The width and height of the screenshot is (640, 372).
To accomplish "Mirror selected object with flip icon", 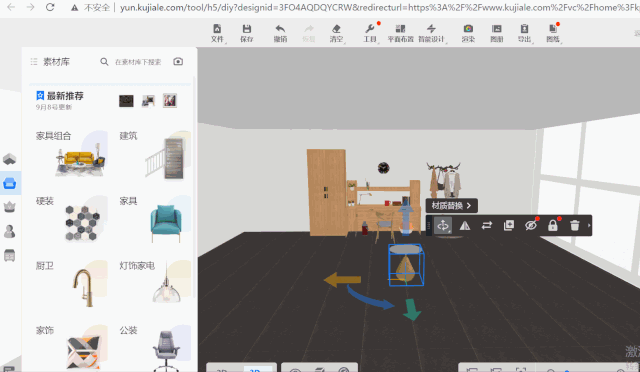I will [464, 225].
